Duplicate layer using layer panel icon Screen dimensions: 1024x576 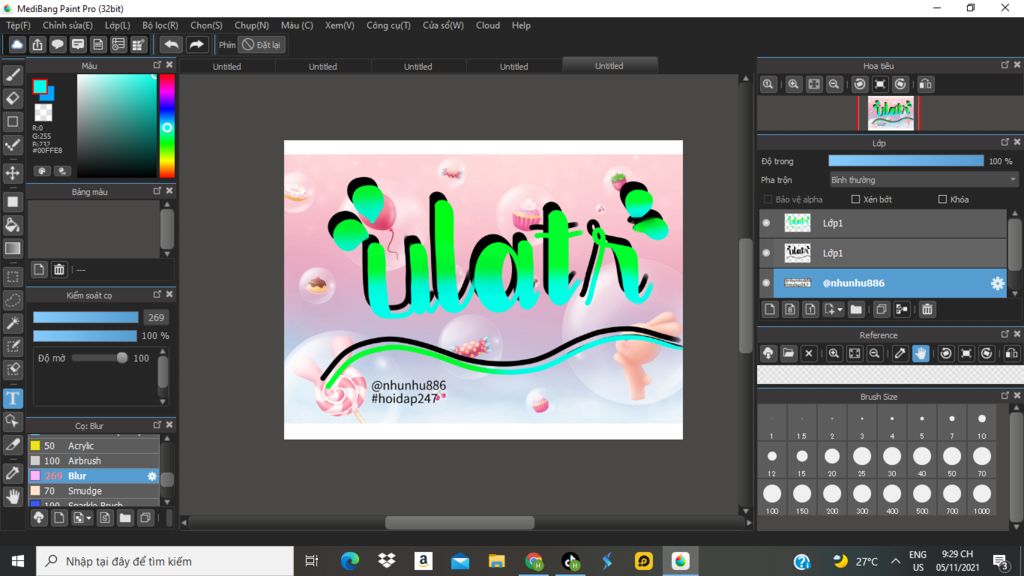tap(881, 310)
